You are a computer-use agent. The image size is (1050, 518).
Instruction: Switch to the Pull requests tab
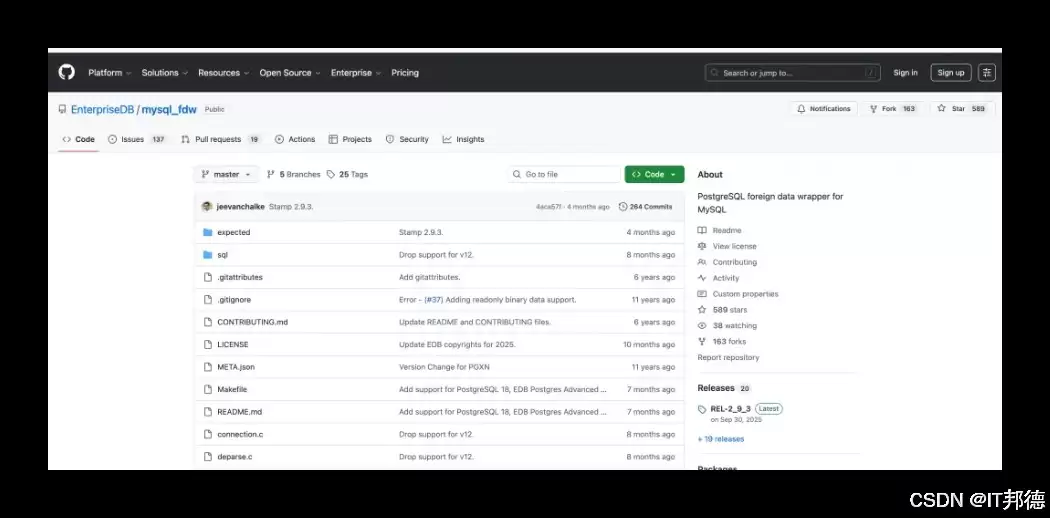point(220,139)
